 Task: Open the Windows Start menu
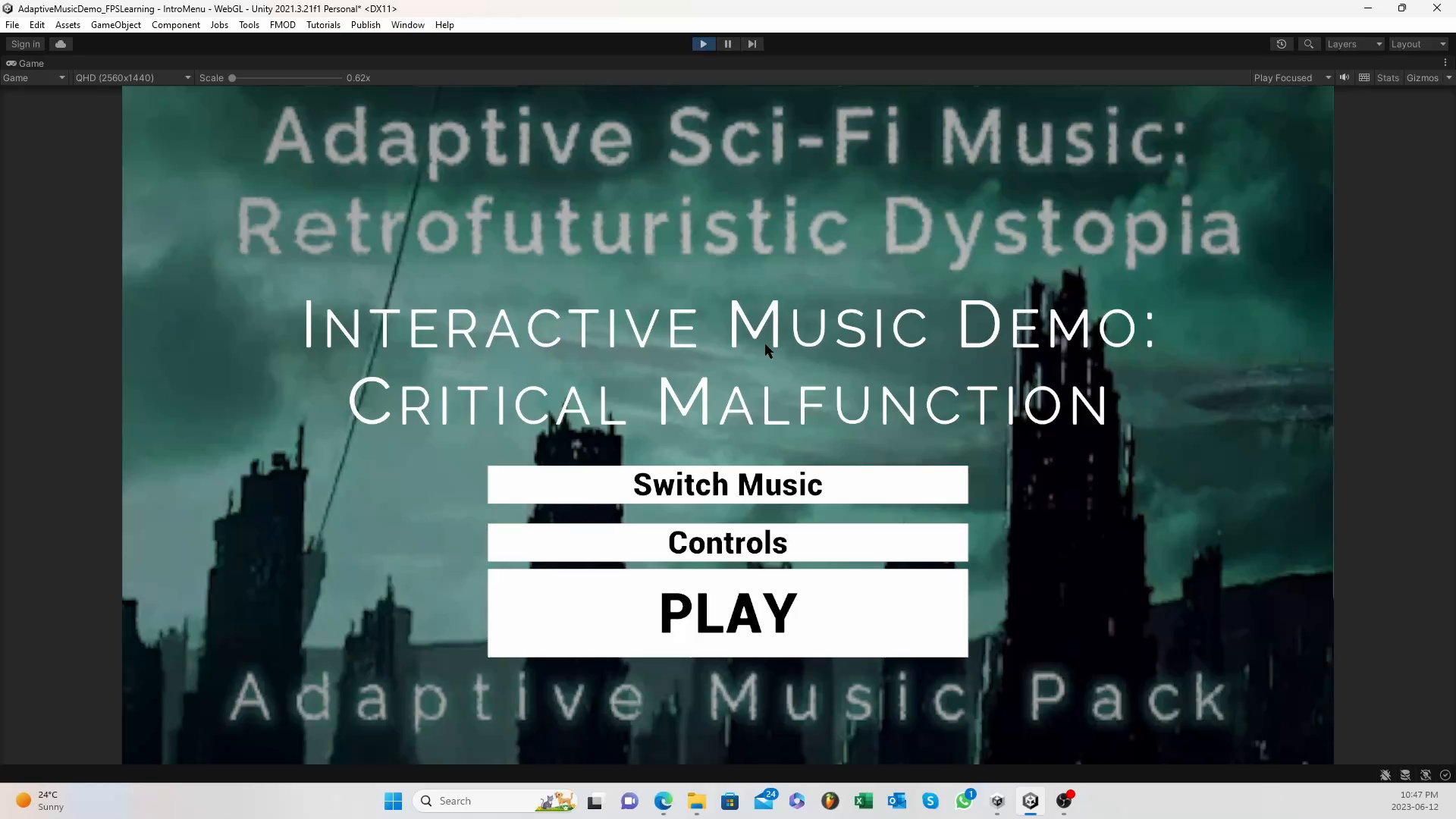pos(393,801)
